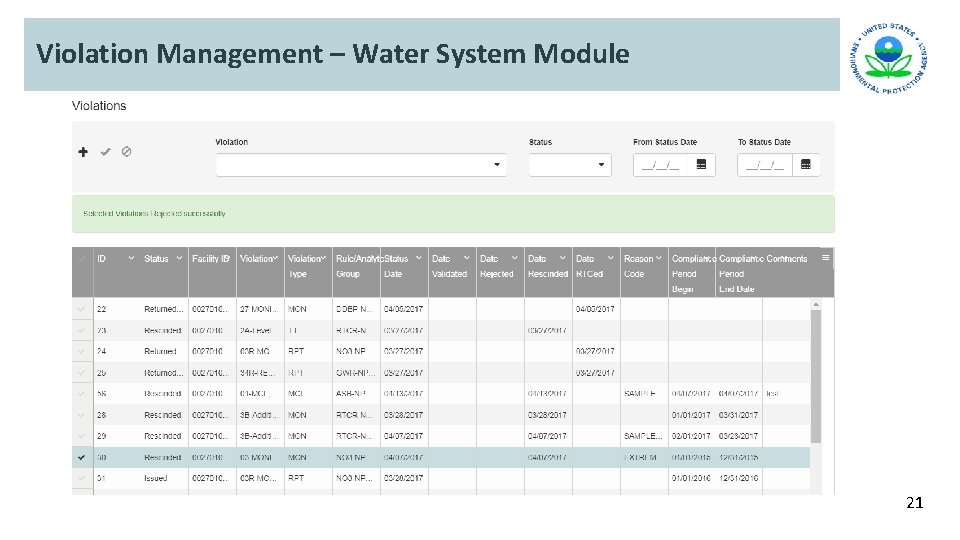This screenshot has width=960, height=540.
Task: Click Date RTCed '04/03/2017' in row 22
Action: coord(594,309)
